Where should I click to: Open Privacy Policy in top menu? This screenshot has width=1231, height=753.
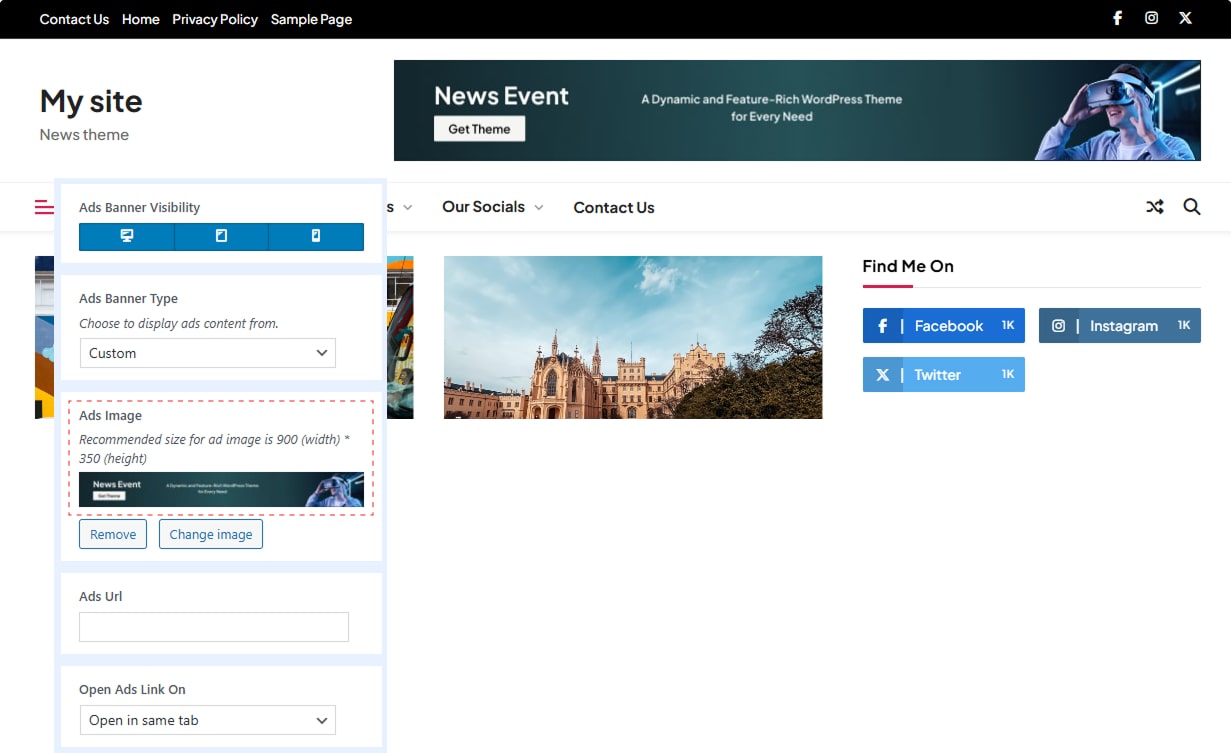pyautogui.click(x=215, y=19)
